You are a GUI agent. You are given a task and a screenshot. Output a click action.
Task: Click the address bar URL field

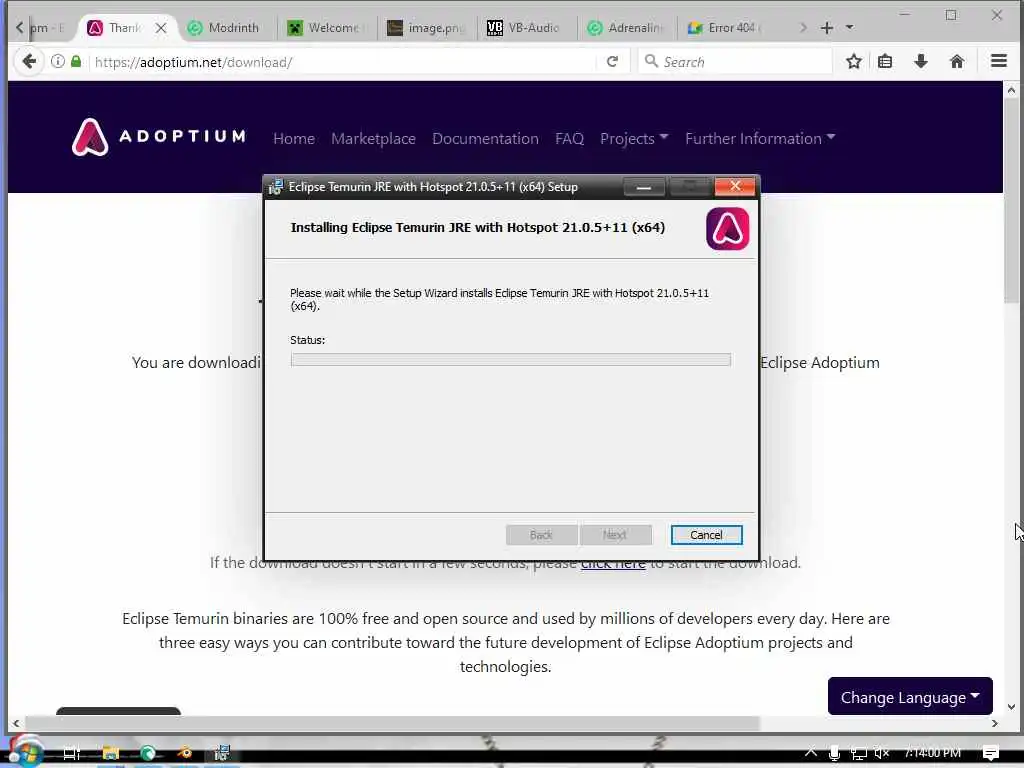click(343, 62)
